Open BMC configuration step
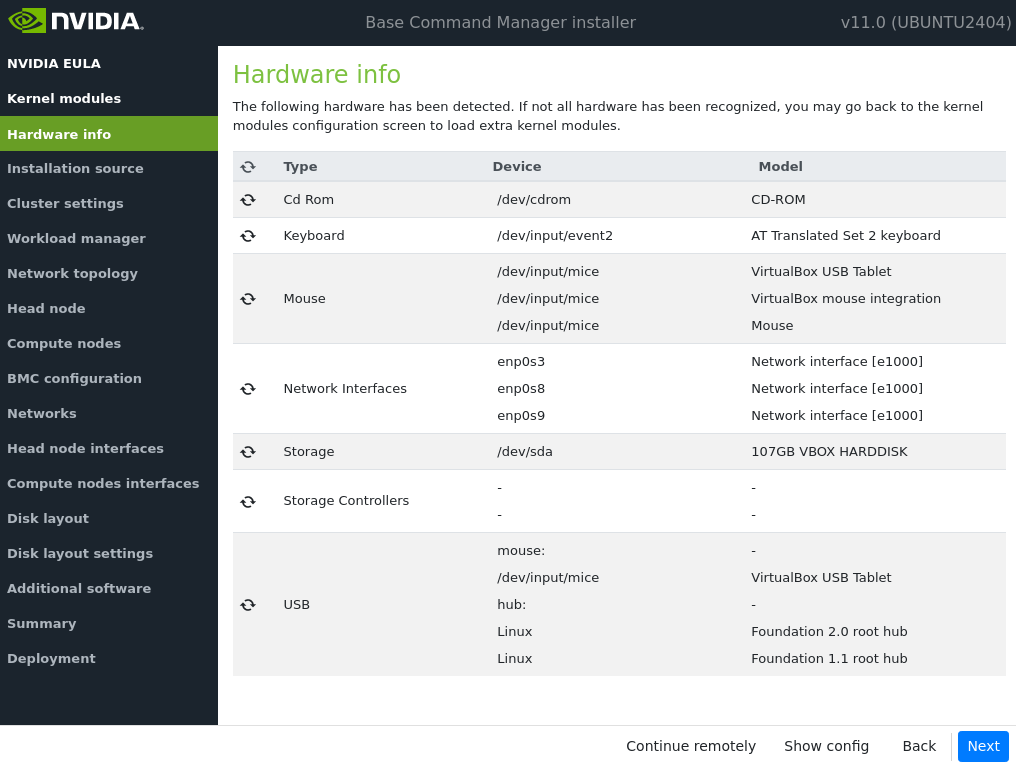Viewport: 1016px width, 763px height. (109, 378)
